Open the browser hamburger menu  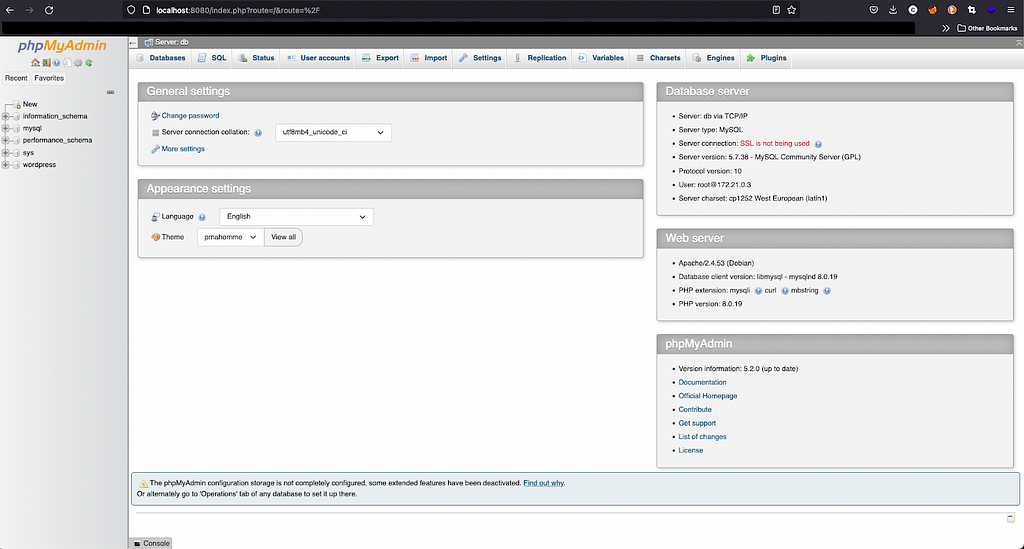pos(1010,10)
